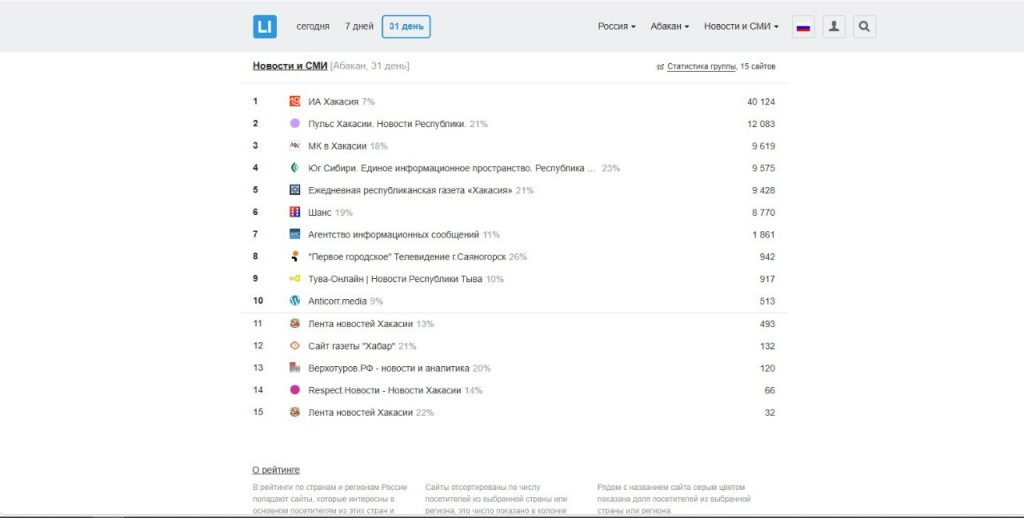
Task: Open the Статистика группы link
Action: pyautogui.click(x=702, y=67)
